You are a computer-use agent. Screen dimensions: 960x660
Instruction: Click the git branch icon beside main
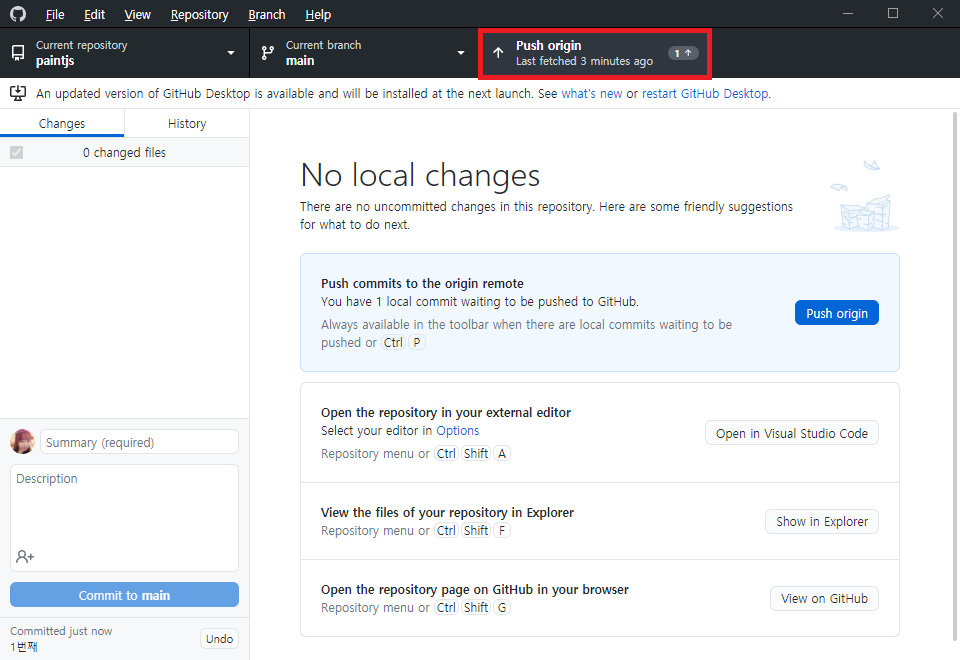pos(268,53)
